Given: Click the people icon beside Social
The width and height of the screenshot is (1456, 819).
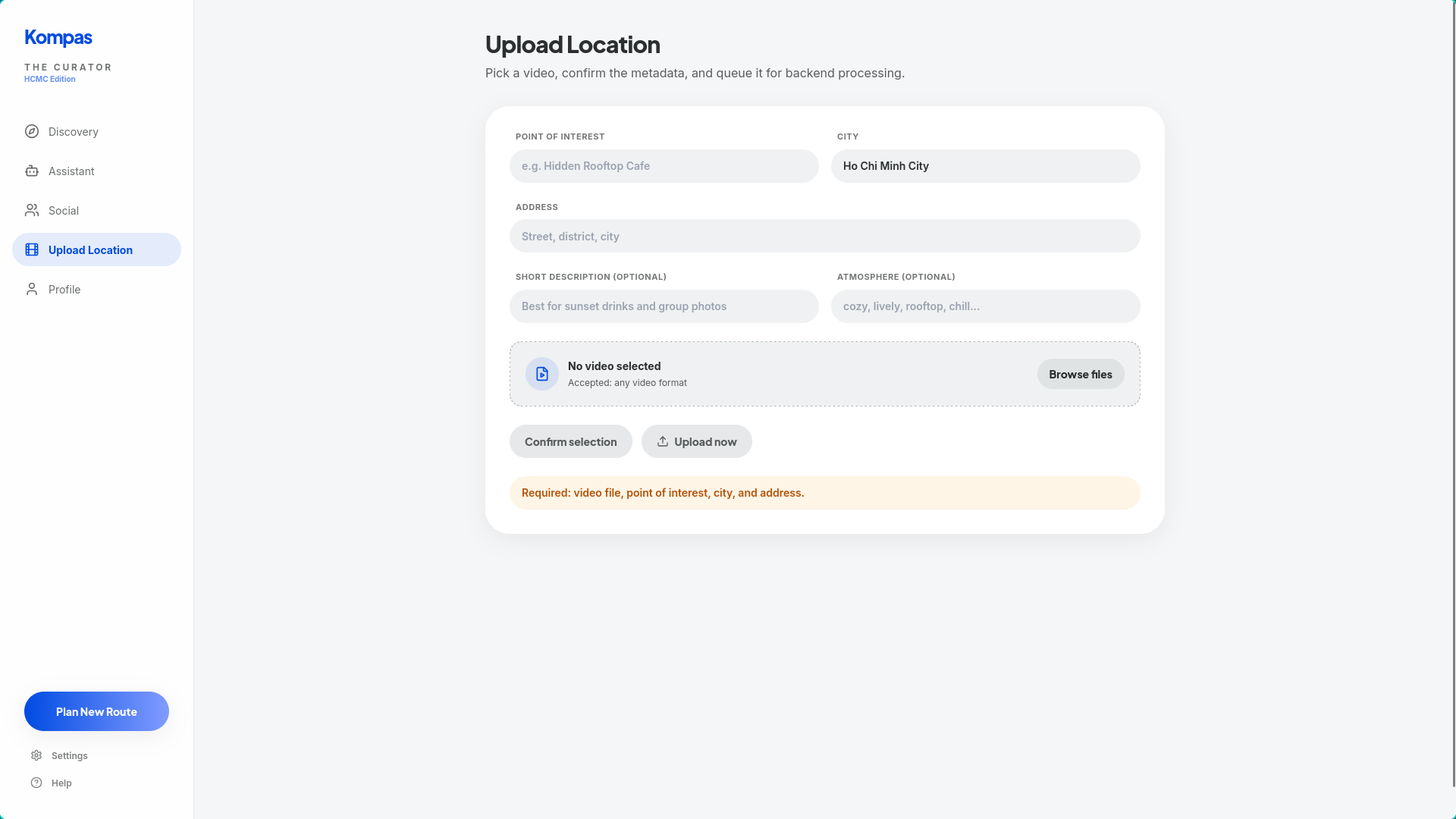Looking at the screenshot, I should (x=32, y=210).
